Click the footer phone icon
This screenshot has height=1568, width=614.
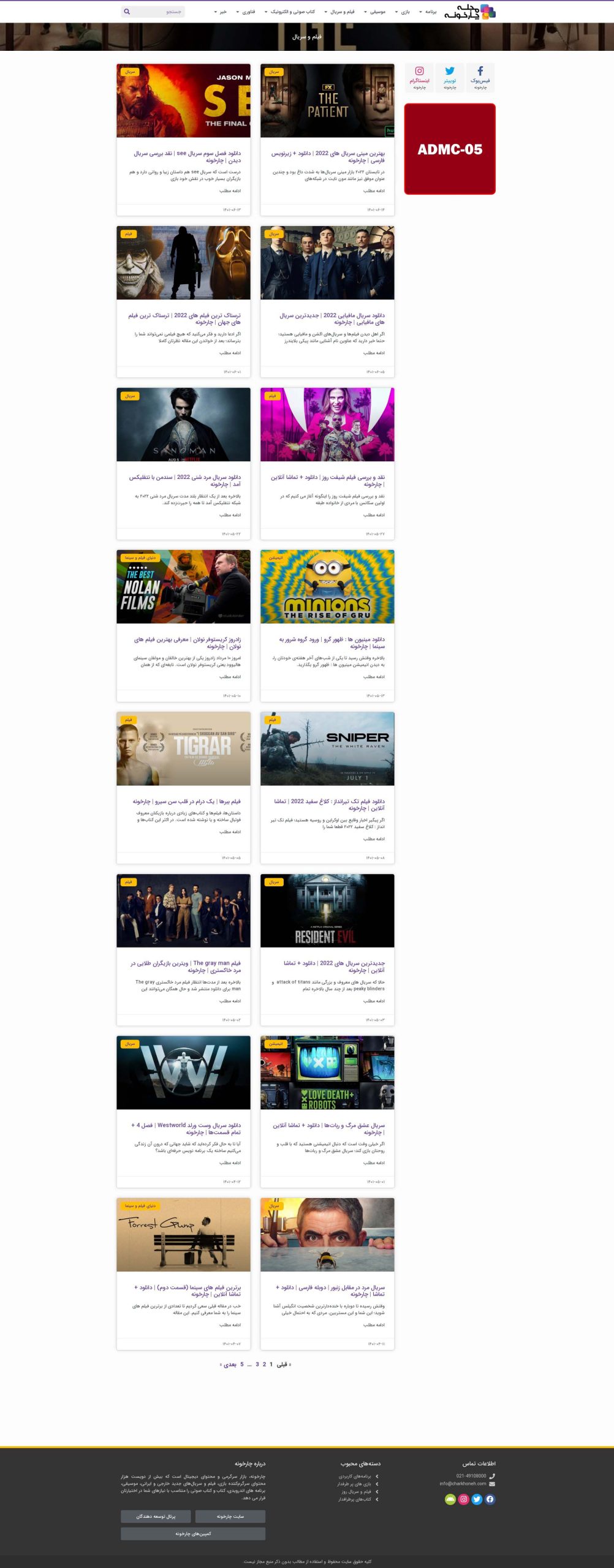pos(492,1476)
